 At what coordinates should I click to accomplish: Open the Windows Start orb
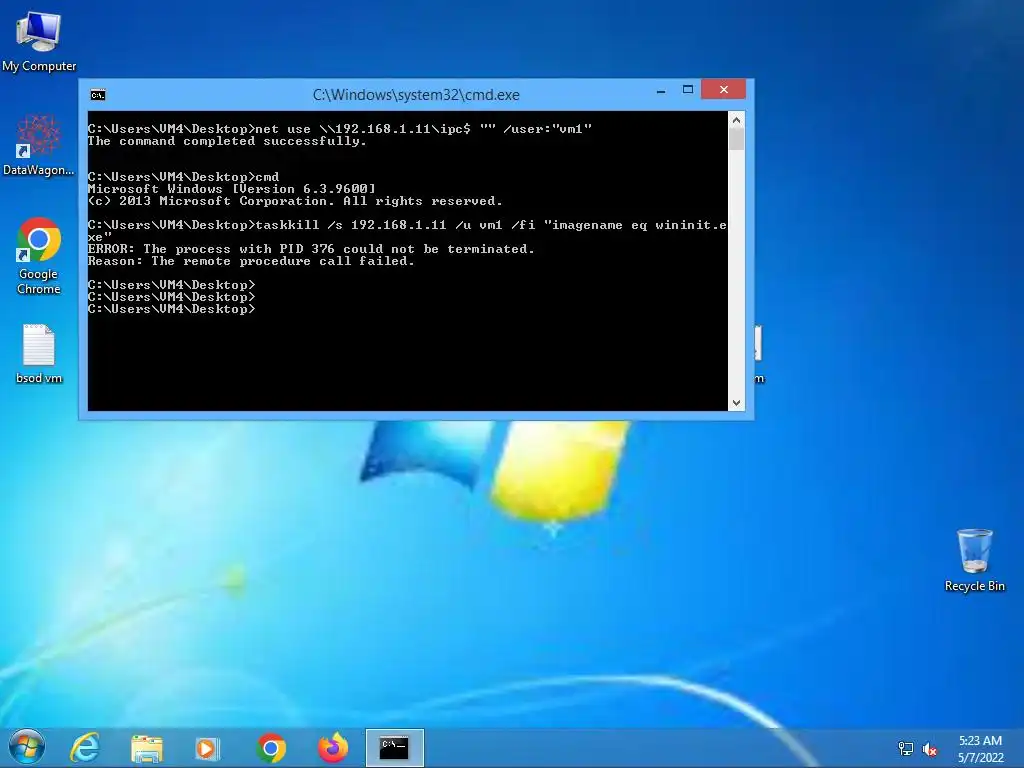tap(27, 747)
